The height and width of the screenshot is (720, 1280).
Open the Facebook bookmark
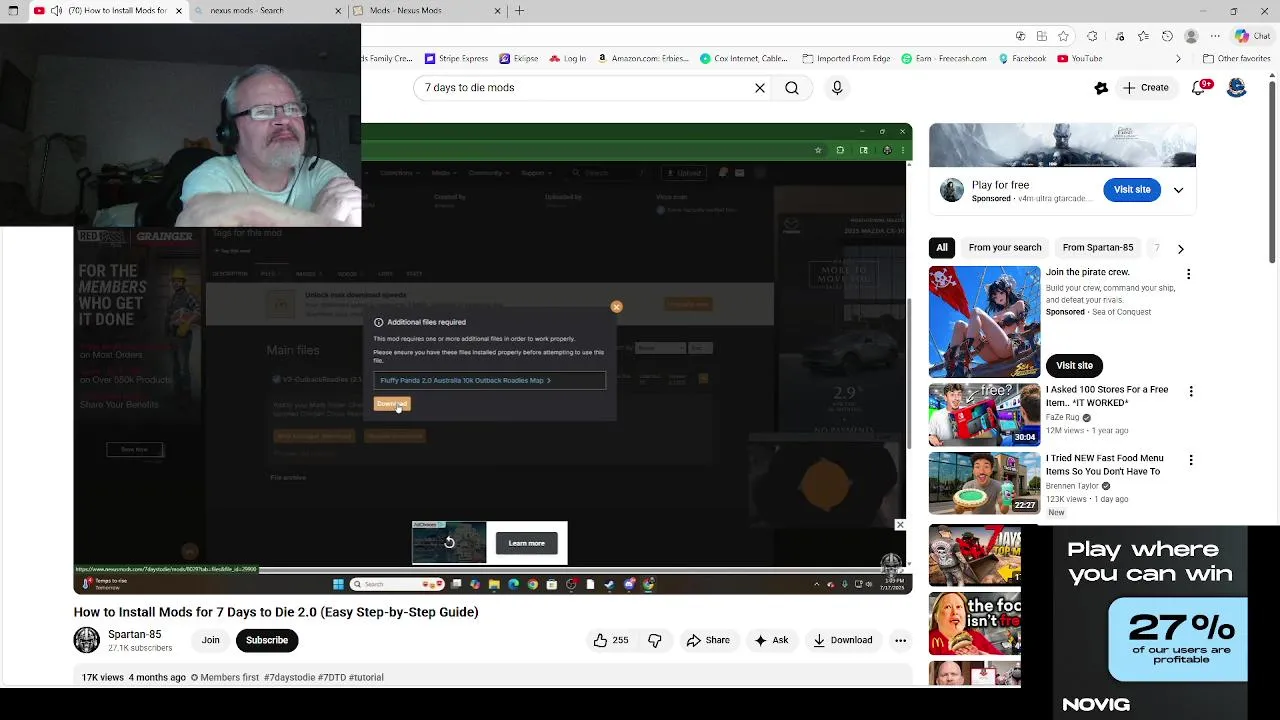(1022, 59)
